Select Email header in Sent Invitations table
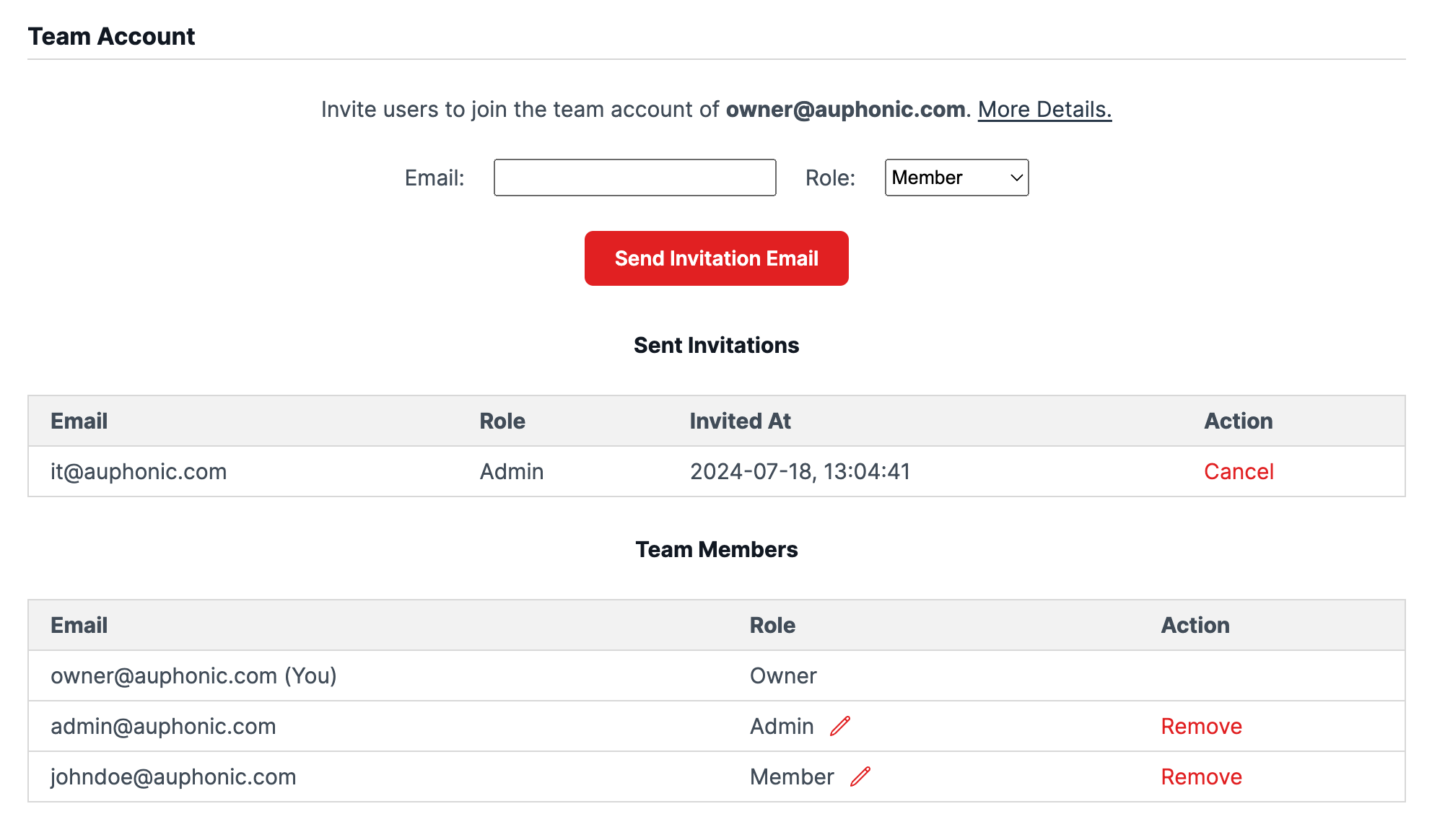The image size is (1432, 840). (x=79, y=421)
